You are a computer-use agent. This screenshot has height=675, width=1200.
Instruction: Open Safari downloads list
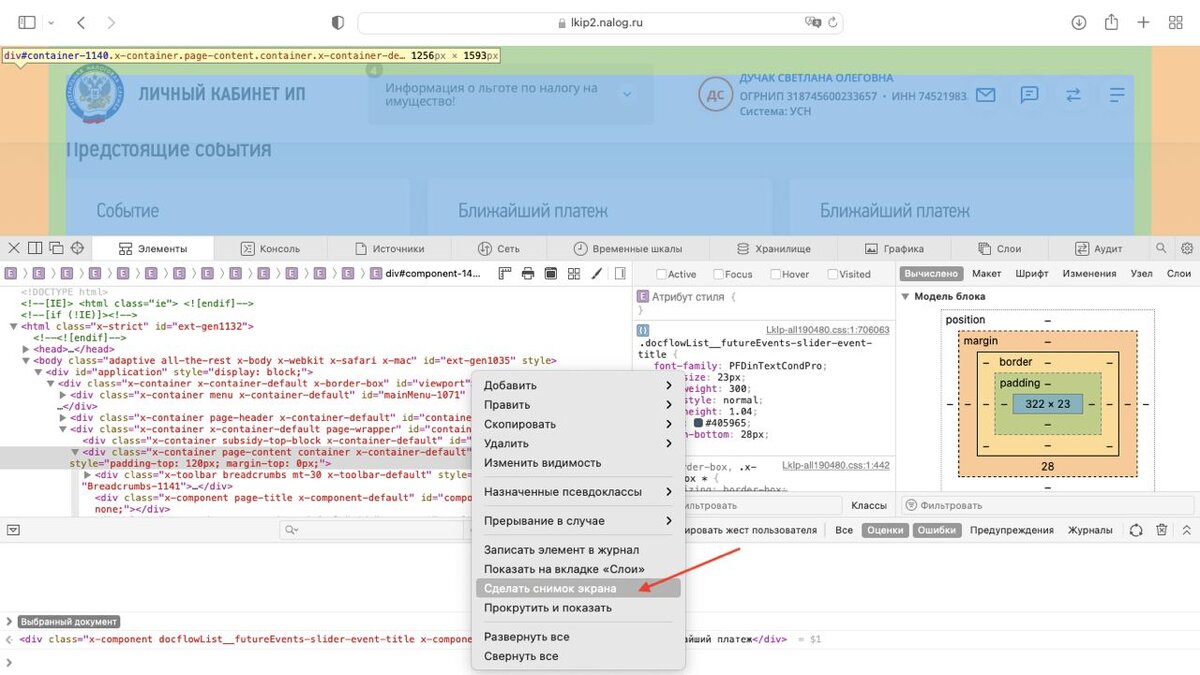click(x=1079, y=22)
